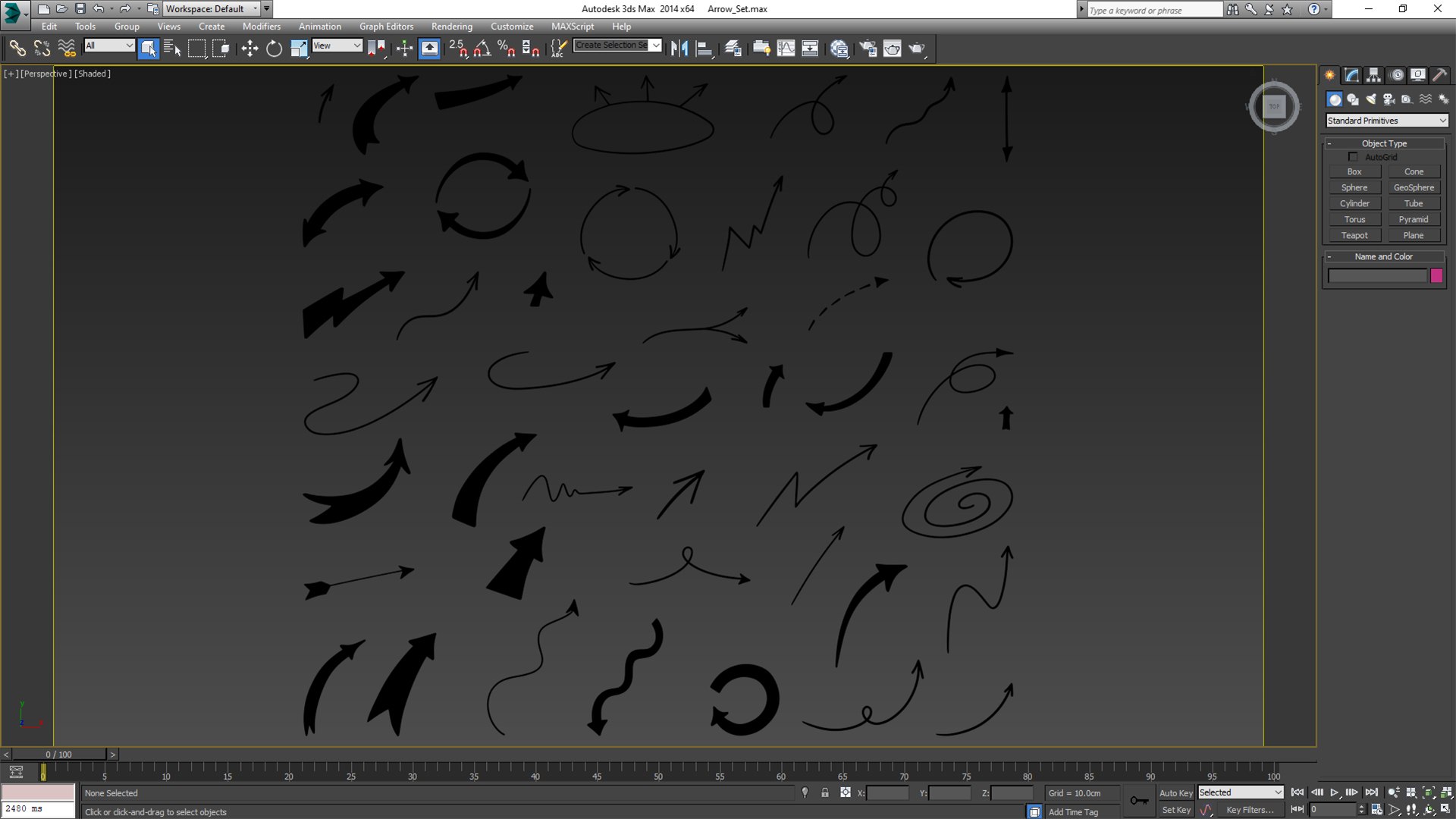Click the ViewCube in viewport

click(1274, 106)
